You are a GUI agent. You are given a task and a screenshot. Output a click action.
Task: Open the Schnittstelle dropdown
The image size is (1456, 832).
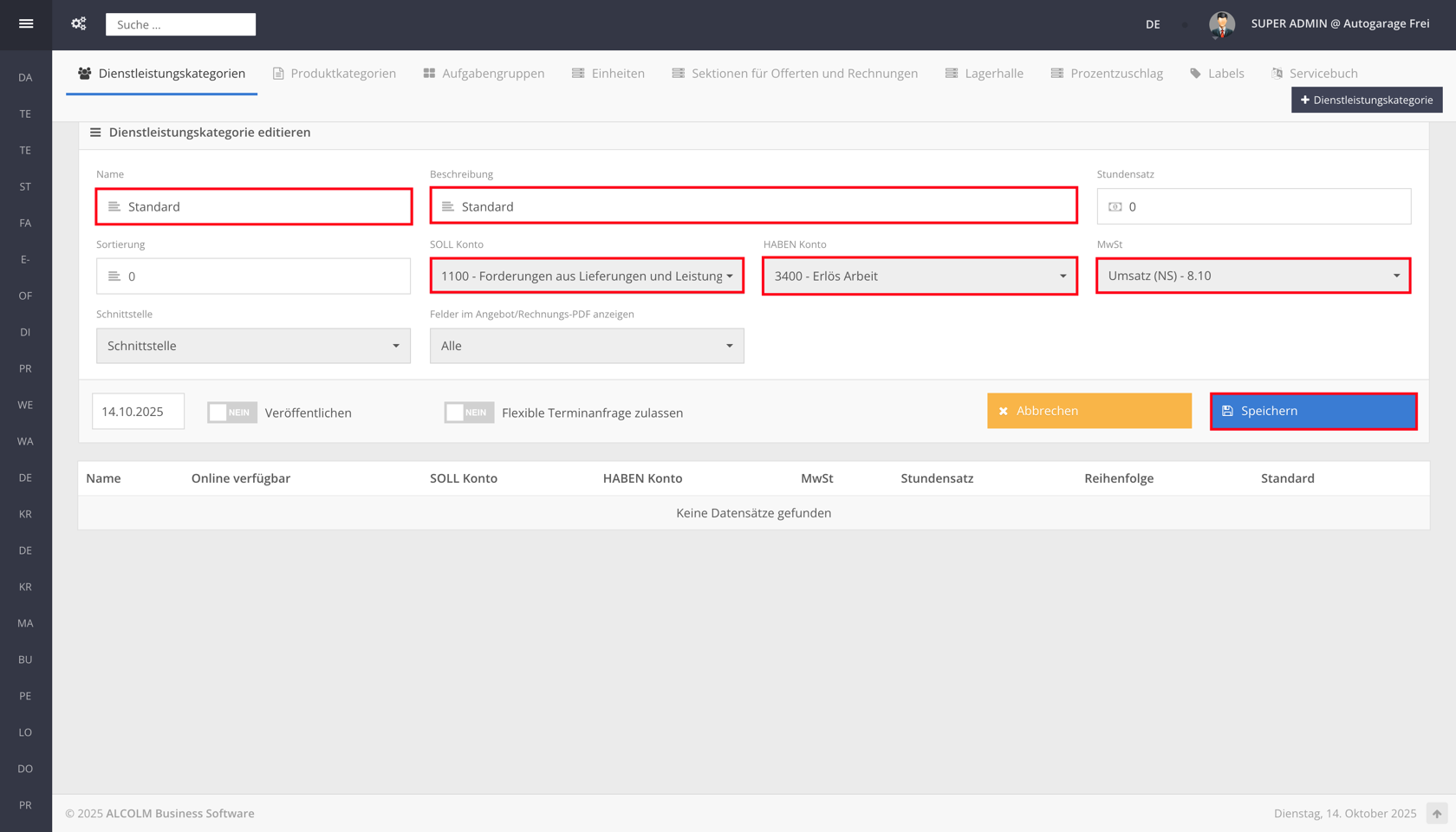[x=253, y=346]
